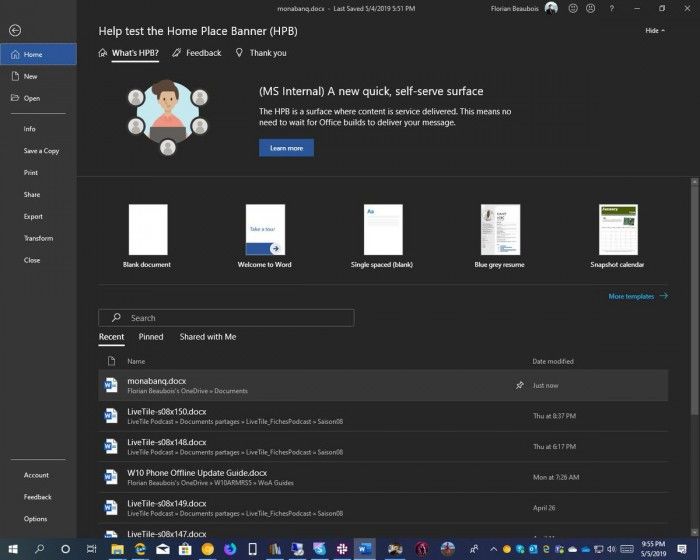
Task: Show the Shared with Me tab
Action: point(208,337)
